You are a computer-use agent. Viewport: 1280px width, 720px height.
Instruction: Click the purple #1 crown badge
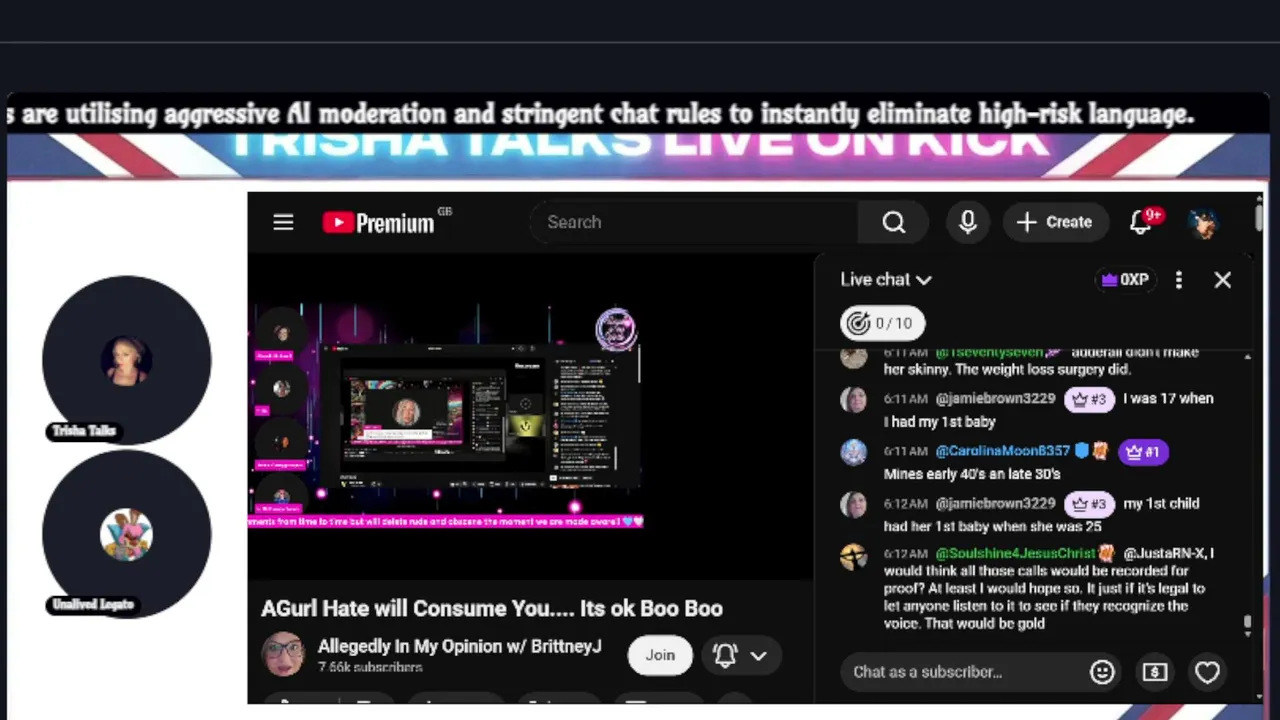[x=1143, y=452]
